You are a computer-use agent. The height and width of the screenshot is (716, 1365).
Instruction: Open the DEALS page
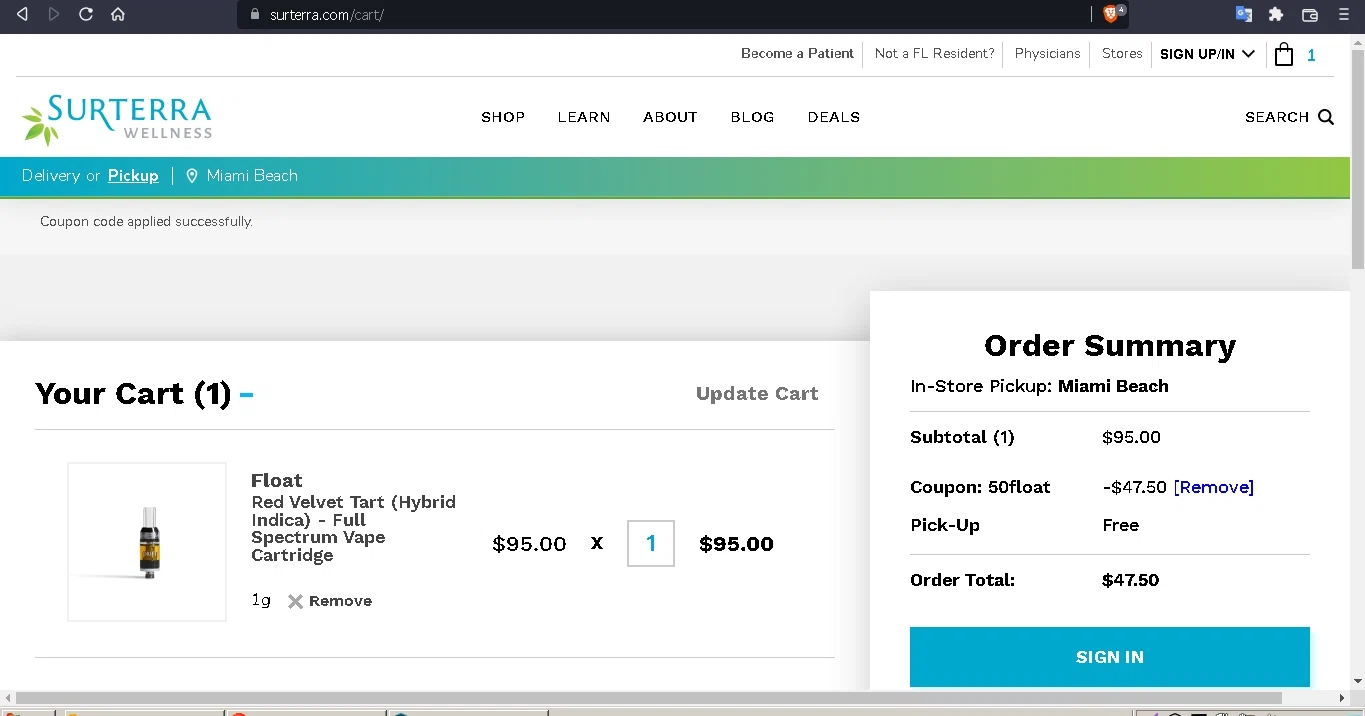(x=834, y=117)
